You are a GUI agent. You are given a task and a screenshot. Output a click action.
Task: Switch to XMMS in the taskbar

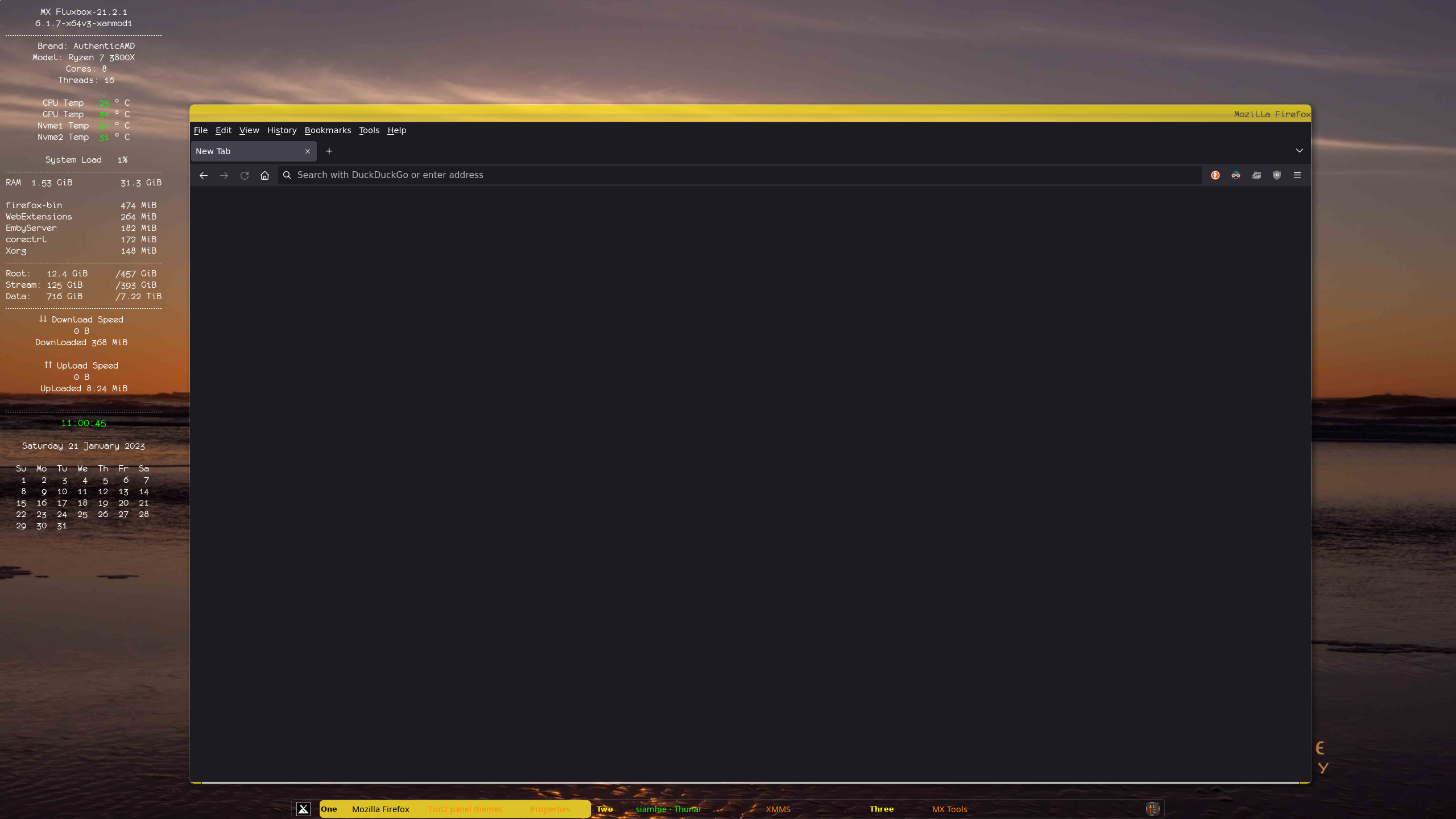(x=778, y=809)
